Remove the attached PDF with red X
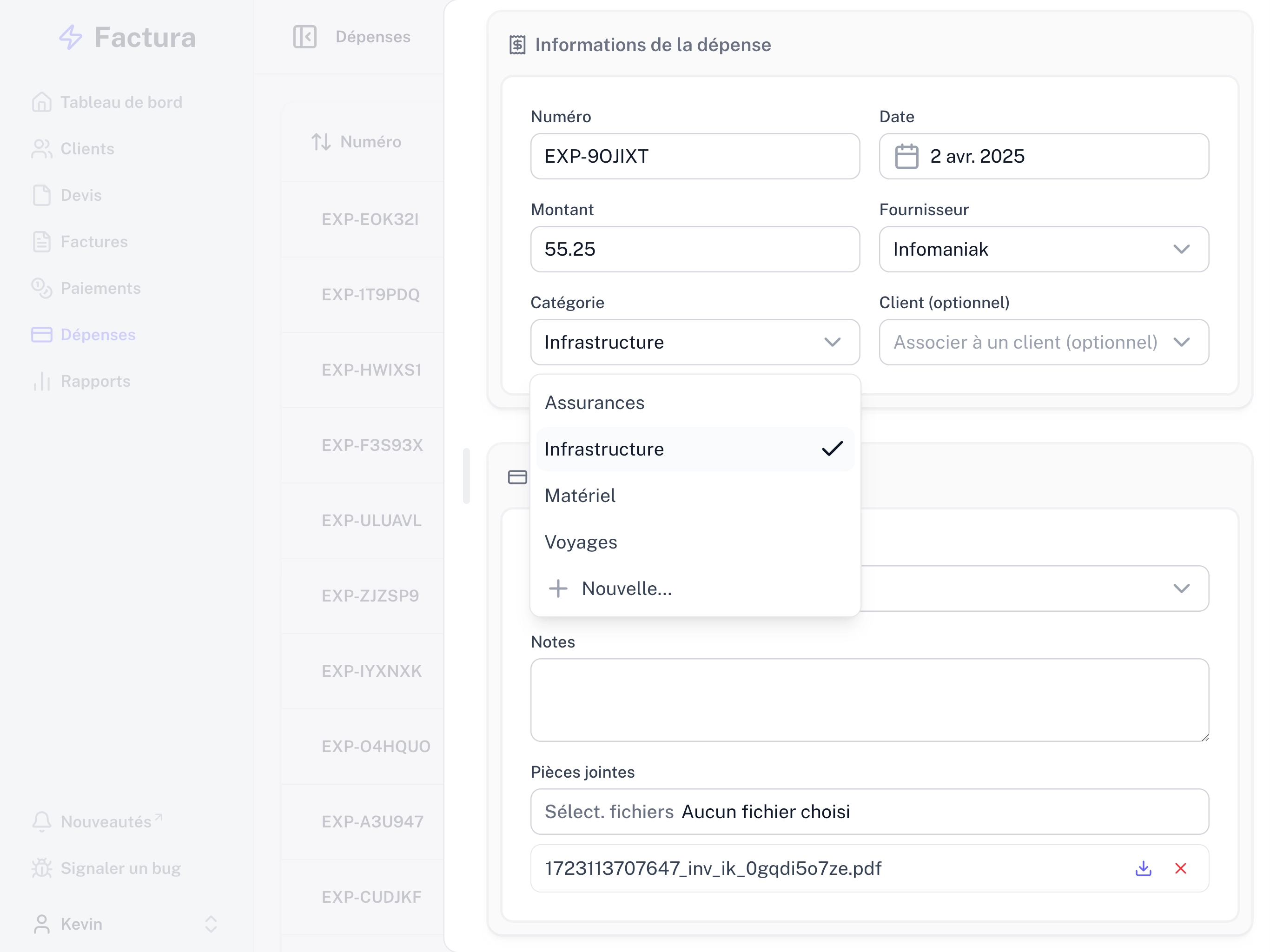 click(x=1180, y=868)
